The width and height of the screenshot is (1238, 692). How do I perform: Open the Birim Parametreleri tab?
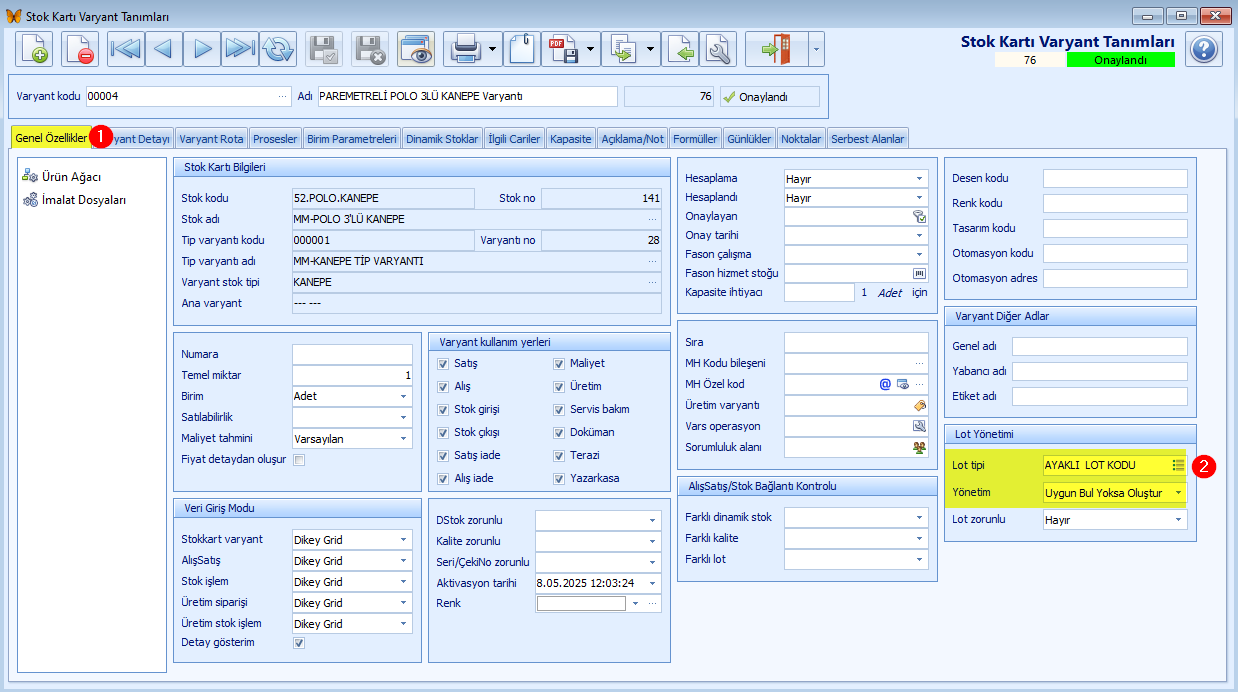coord(351,139)
